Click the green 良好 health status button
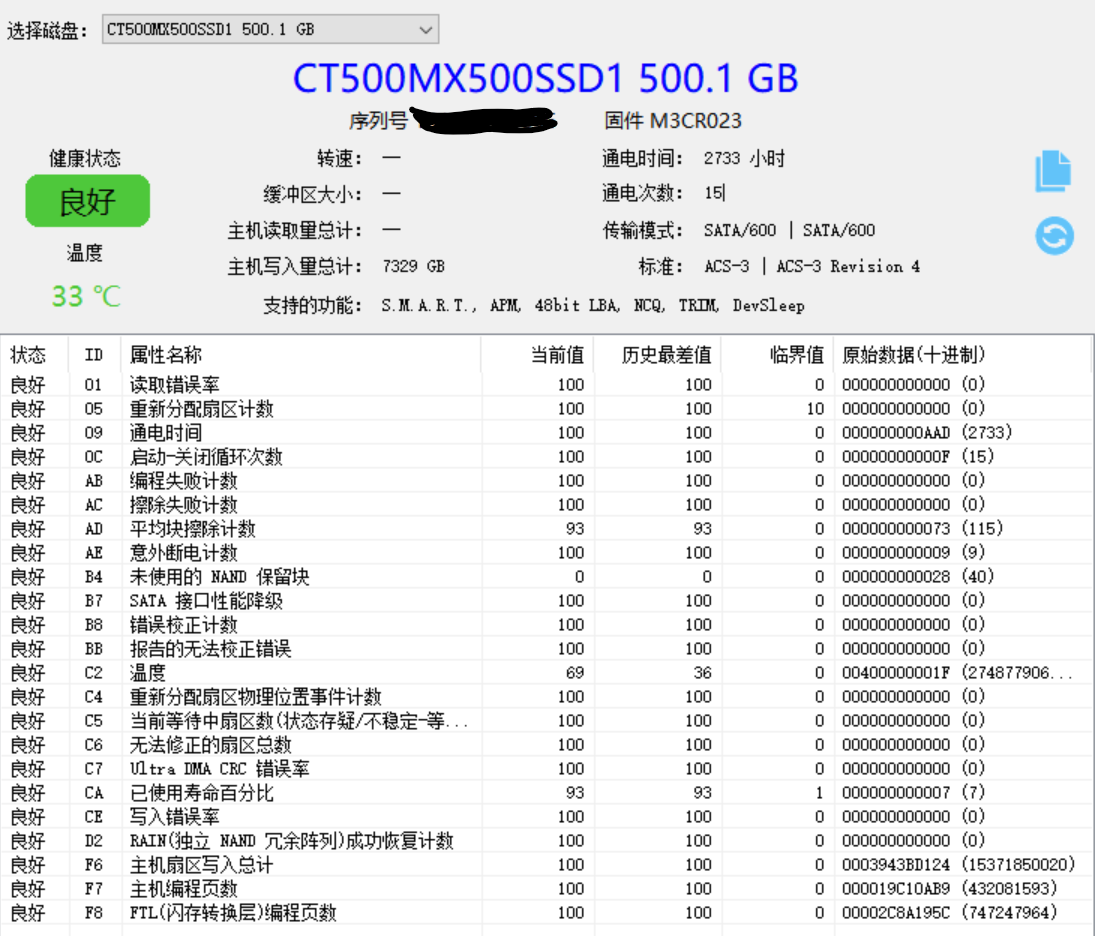Viewport: 1095px width, 936px height. coord(87,201)
